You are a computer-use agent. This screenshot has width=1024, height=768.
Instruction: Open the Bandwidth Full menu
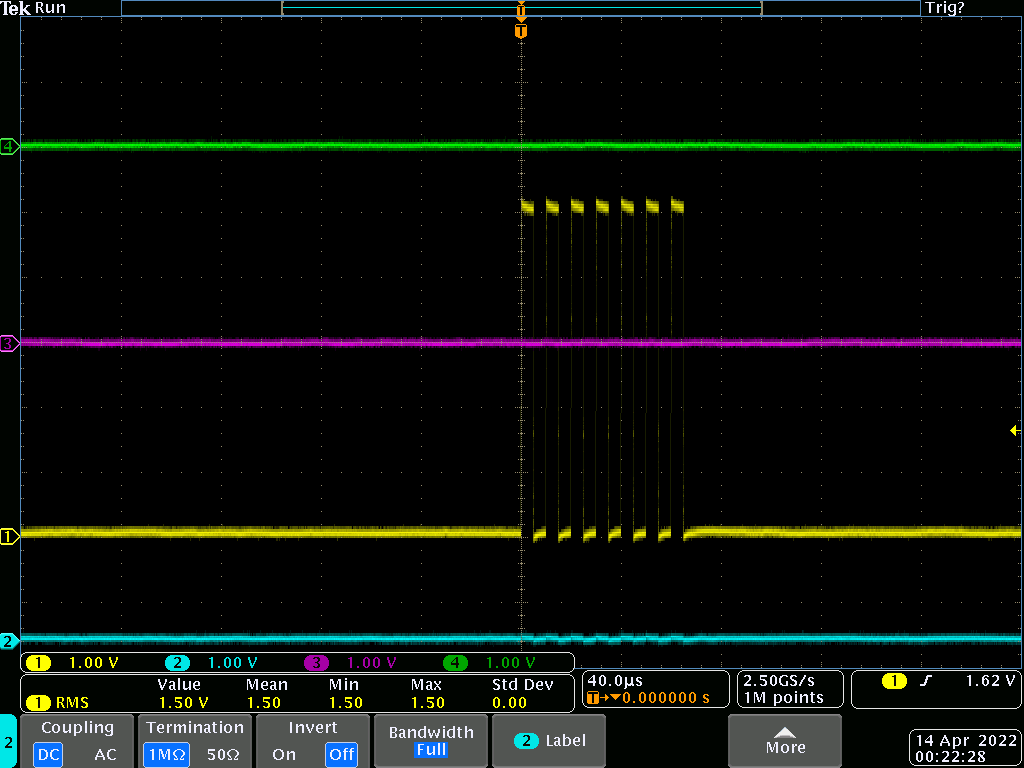430,741
